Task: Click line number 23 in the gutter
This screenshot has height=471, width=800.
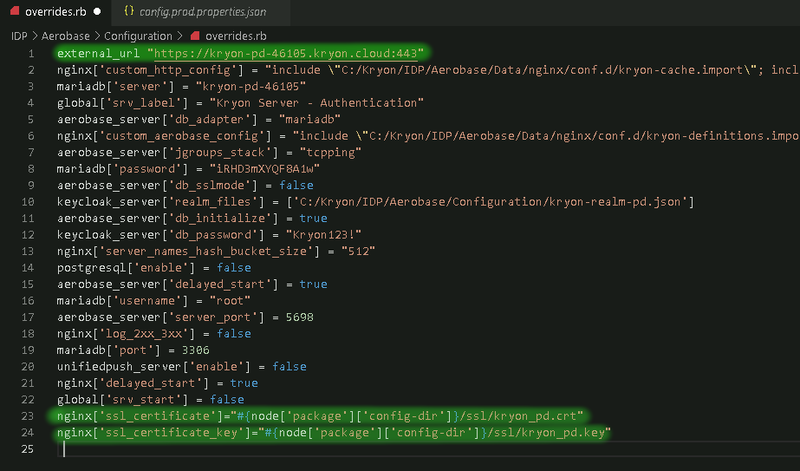Action: coord(30,415)
